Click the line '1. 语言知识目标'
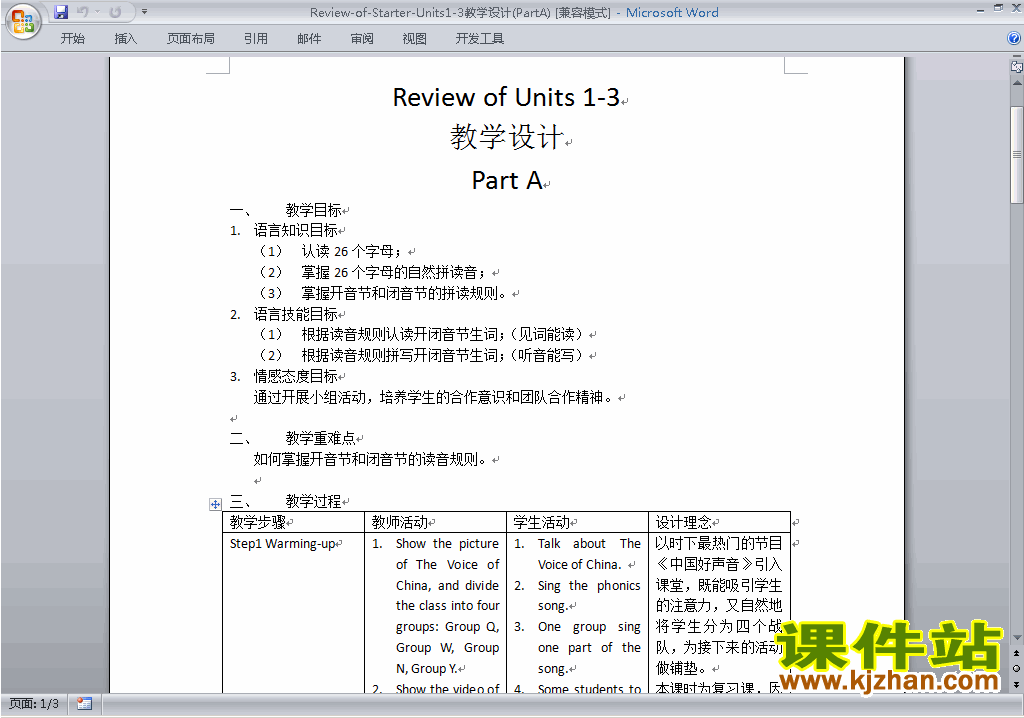The height and width of the screenshot is (718, 1024). [x=283, y=231]
